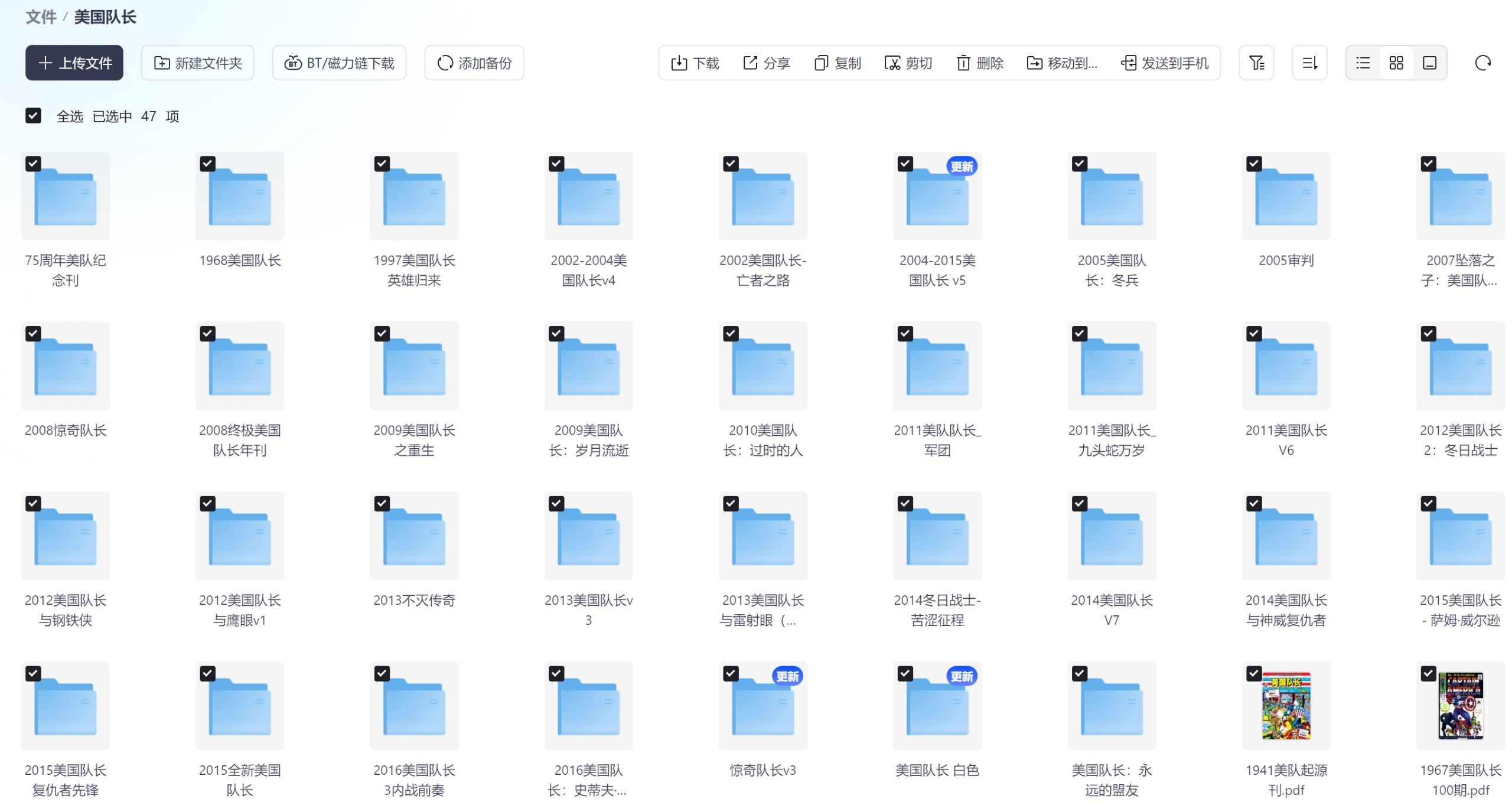The image size is (1512, 812).
Task: Open the 2005审判 folder icon
Action: tap(1286, 196)
